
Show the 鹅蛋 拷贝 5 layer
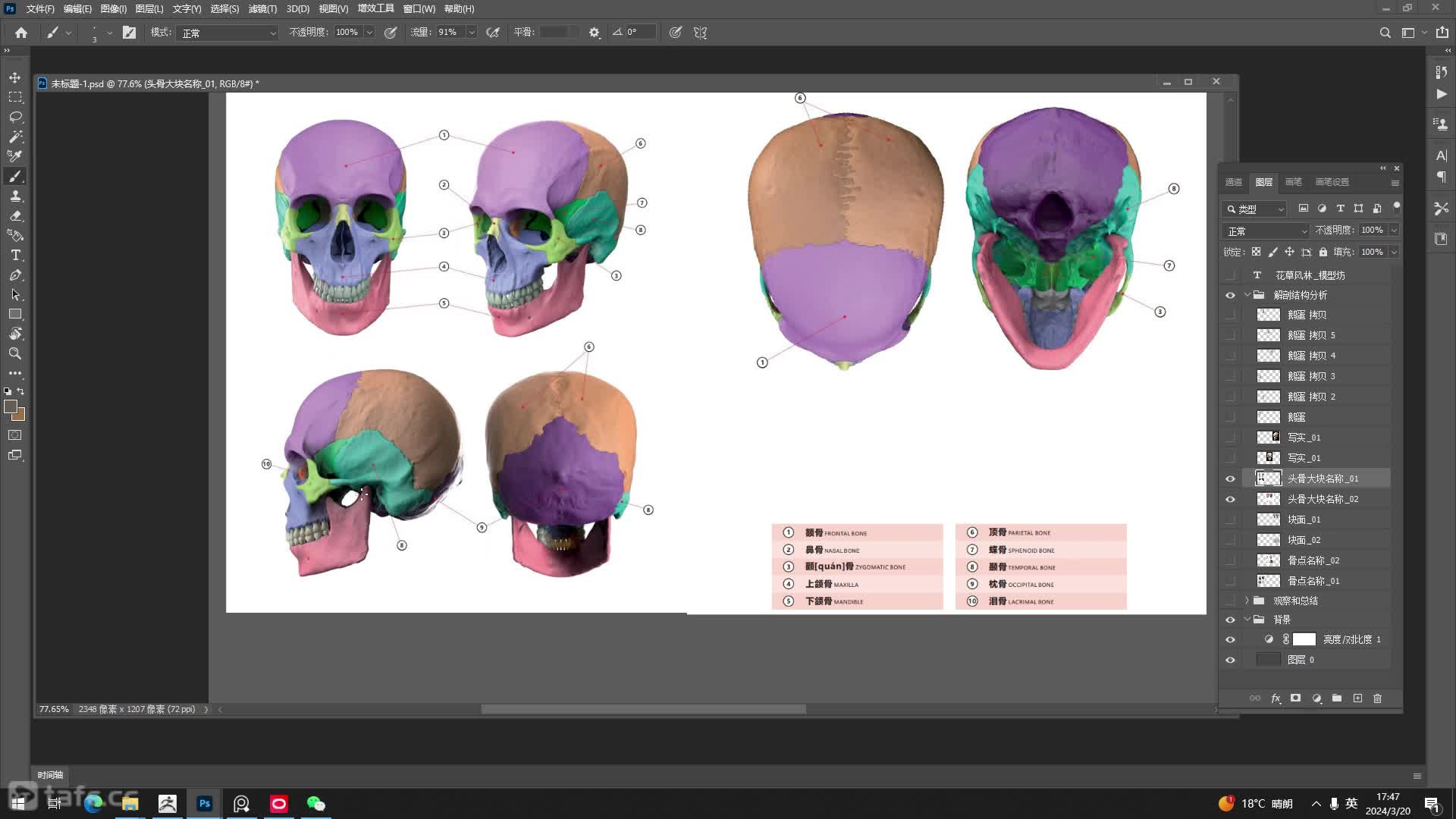pos(1230,335)
